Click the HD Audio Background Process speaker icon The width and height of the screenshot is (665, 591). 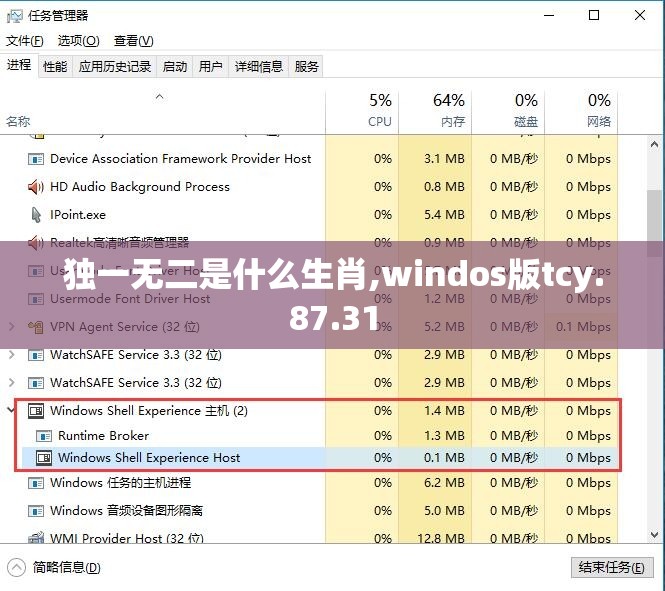click(36, 187)
